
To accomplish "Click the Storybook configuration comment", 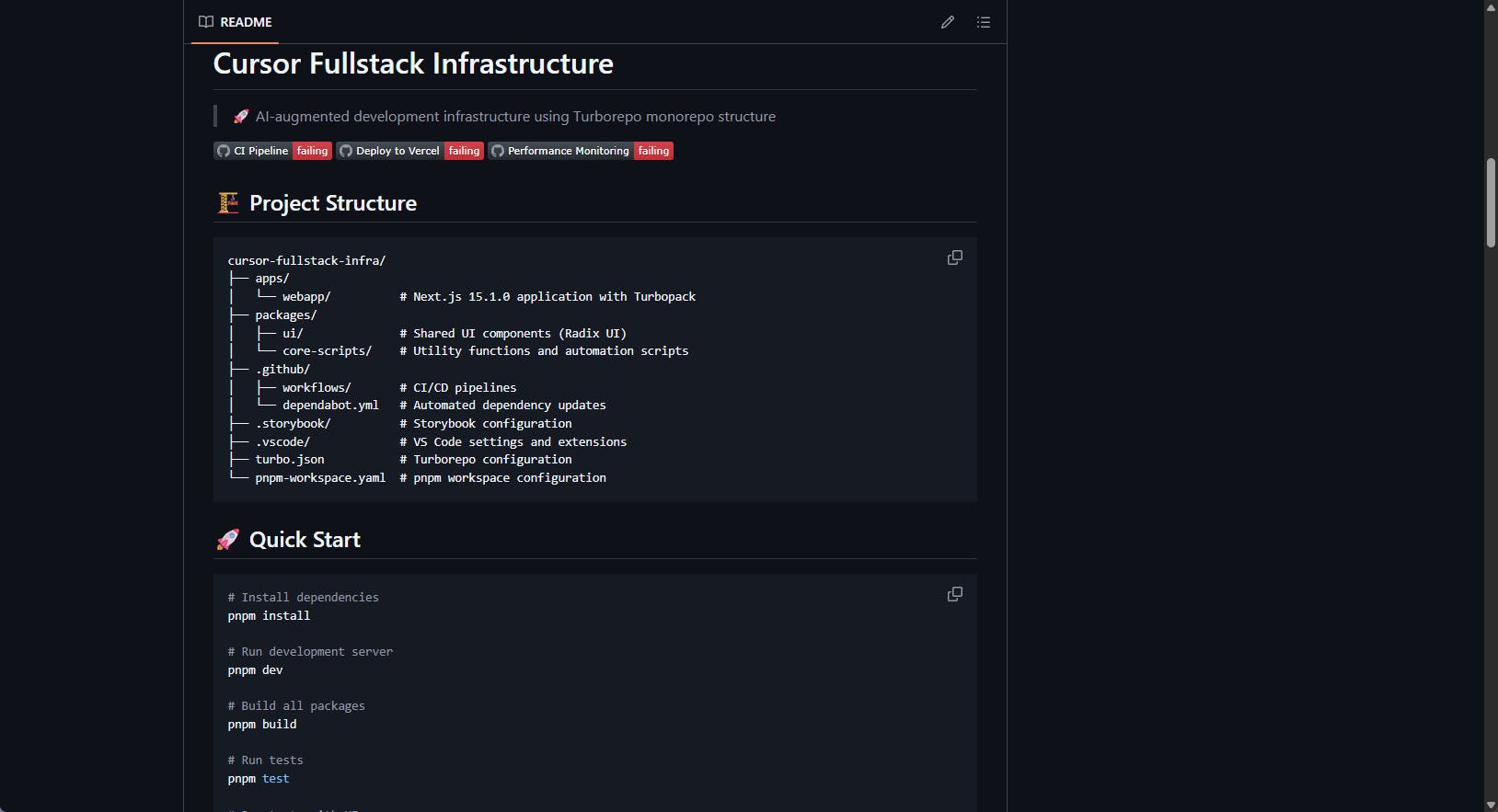I will pyautogui.click(x=486, y=424).
